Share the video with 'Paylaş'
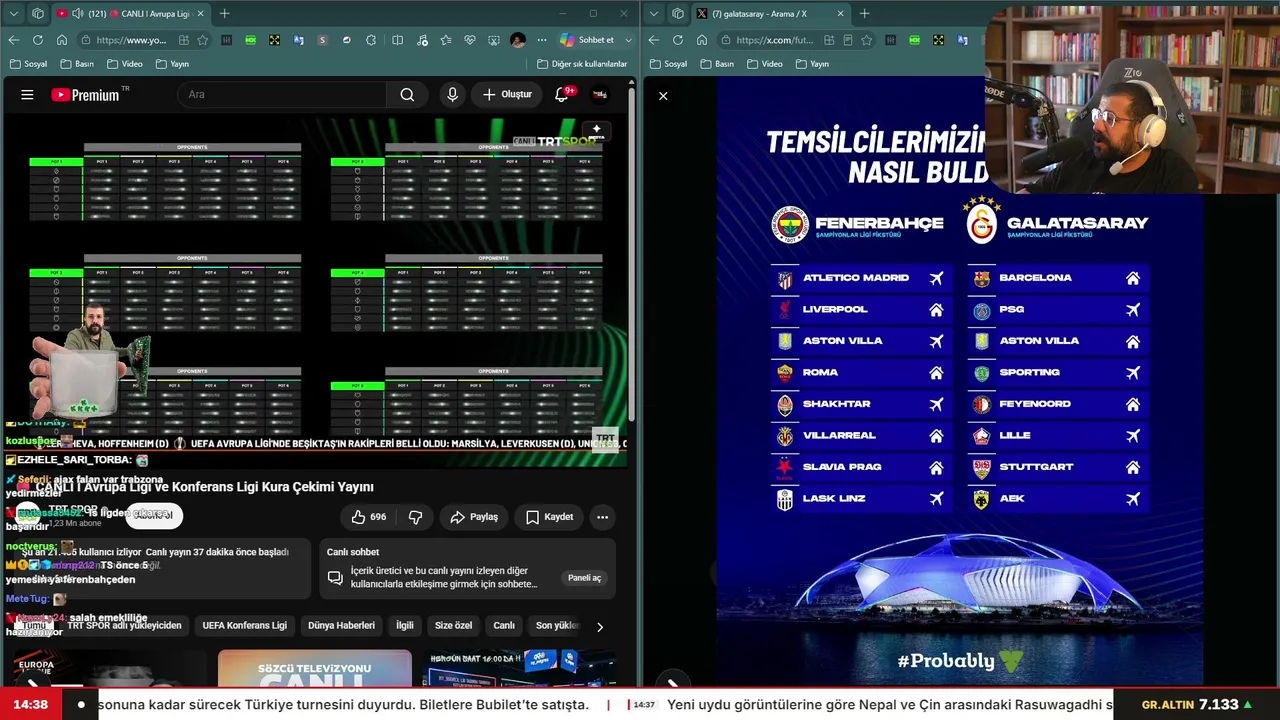This screenshot has height=720, width=1280. click(474, 517)
